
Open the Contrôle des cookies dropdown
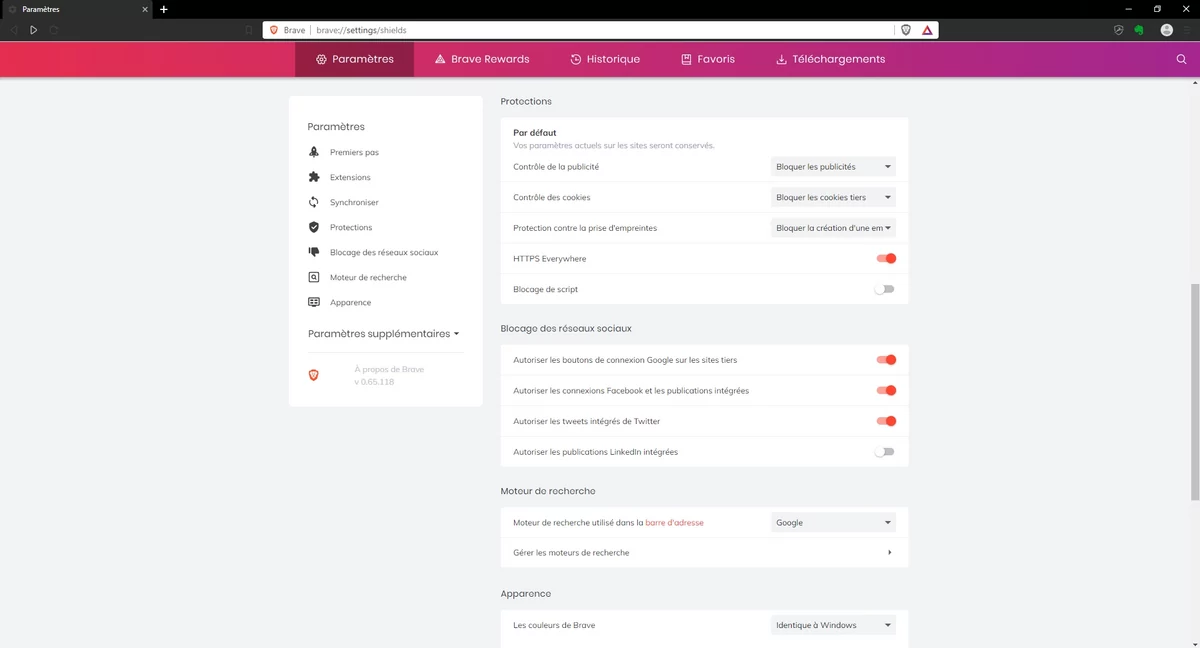point(833,197)
